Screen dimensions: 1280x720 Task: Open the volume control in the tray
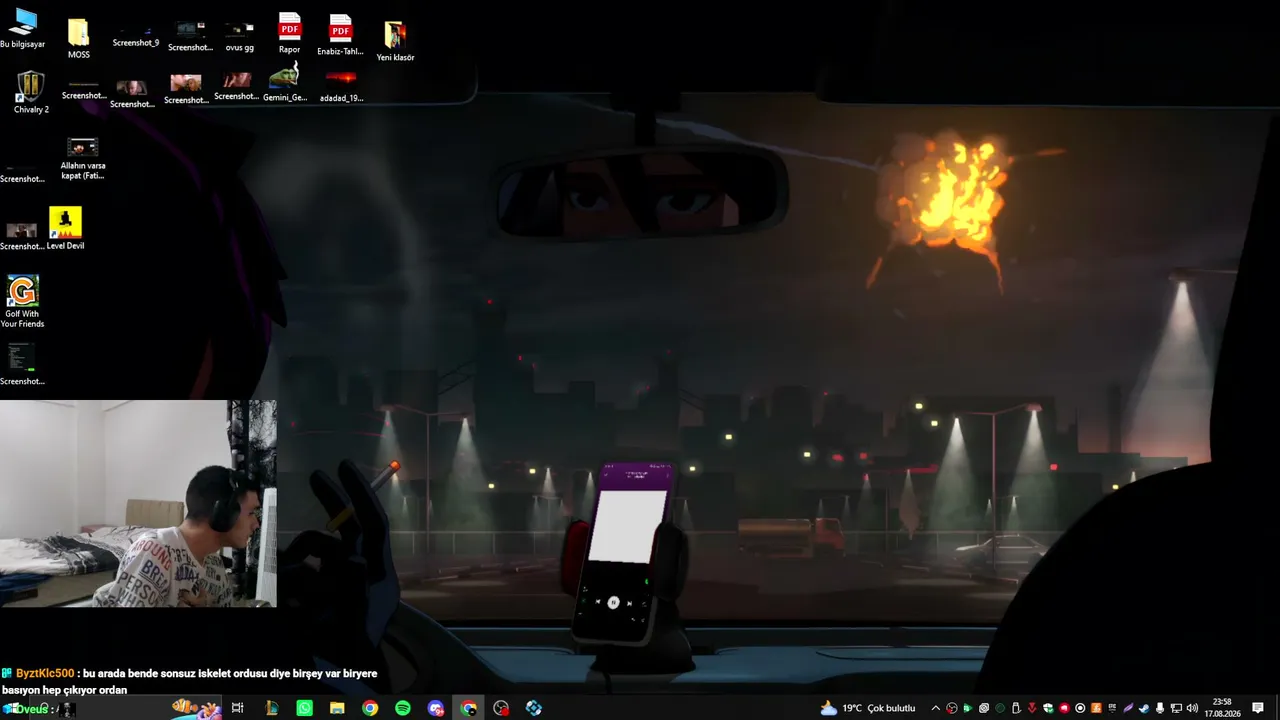pyautogui.click(x=1192, y=708)
